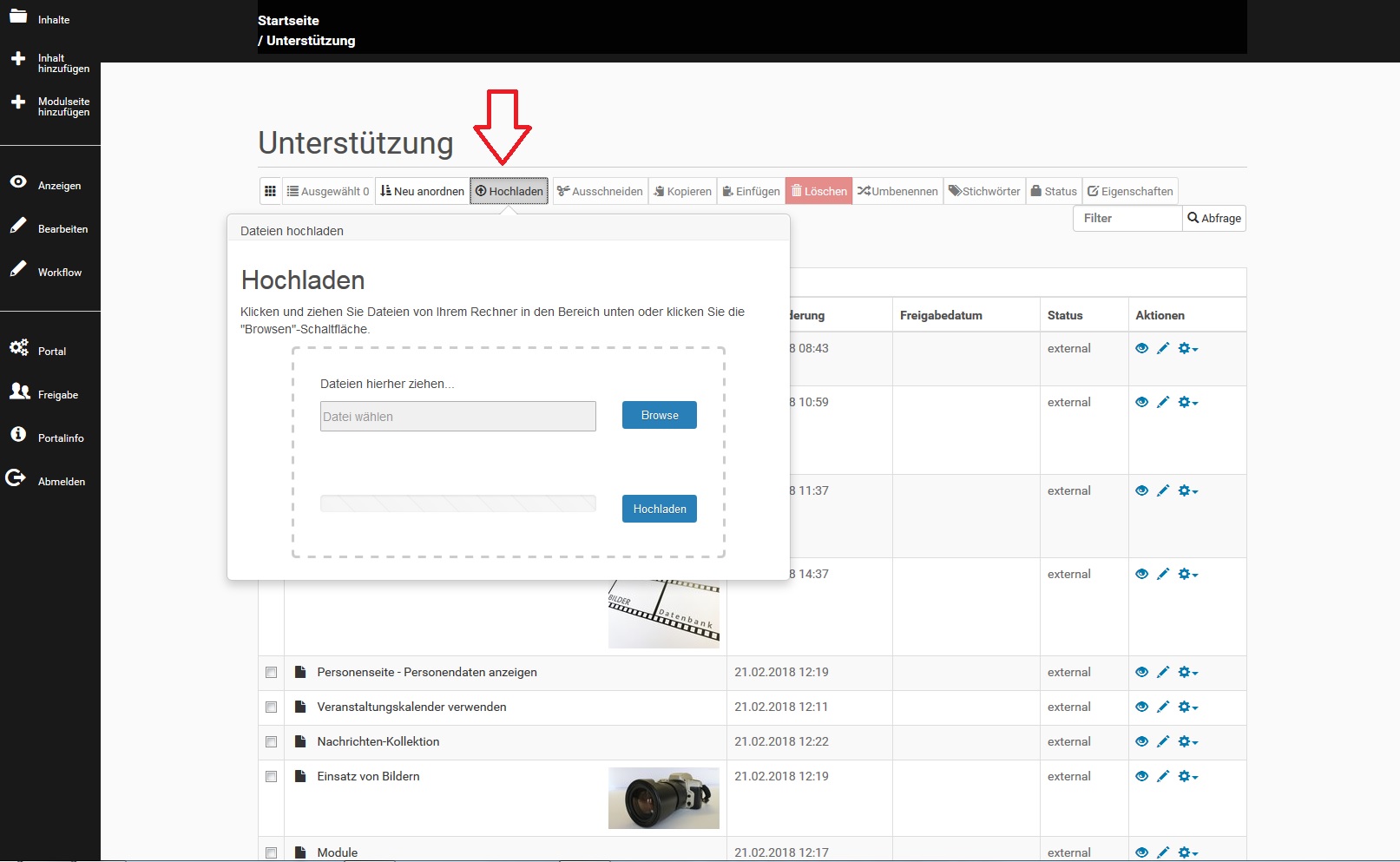Click the upload progress bar
The height and width of the screenshot is (862, 1400).
tap(458, 503)
